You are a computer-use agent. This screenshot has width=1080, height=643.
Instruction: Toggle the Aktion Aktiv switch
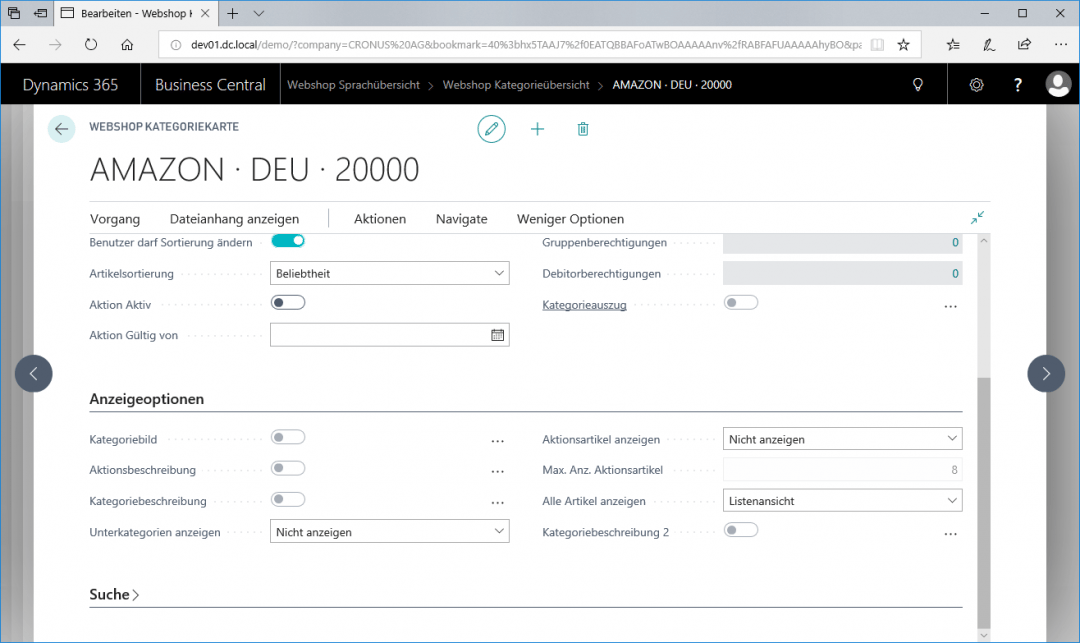[288, 302]
